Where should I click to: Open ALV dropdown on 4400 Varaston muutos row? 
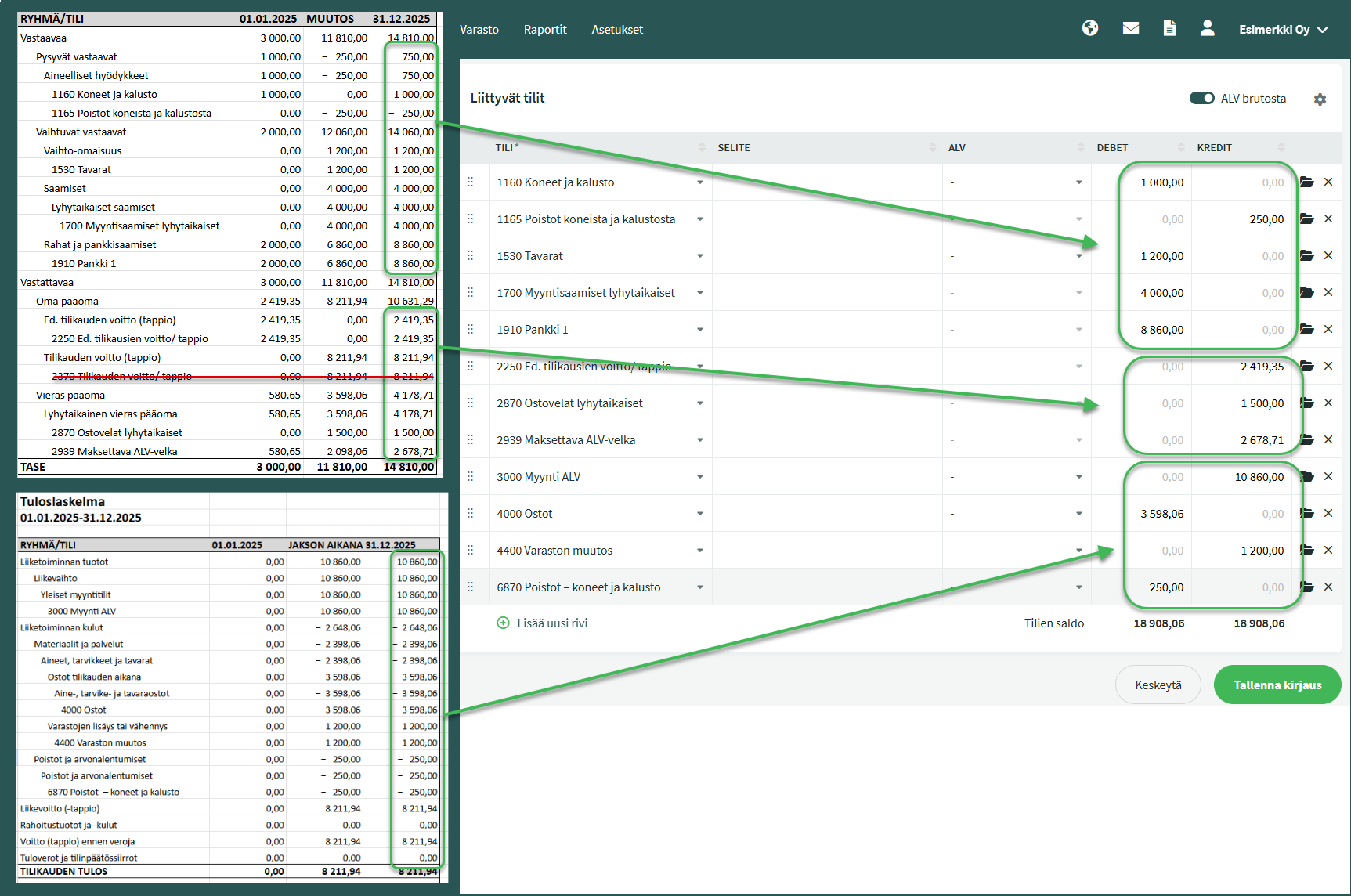tap(1078, 551)
